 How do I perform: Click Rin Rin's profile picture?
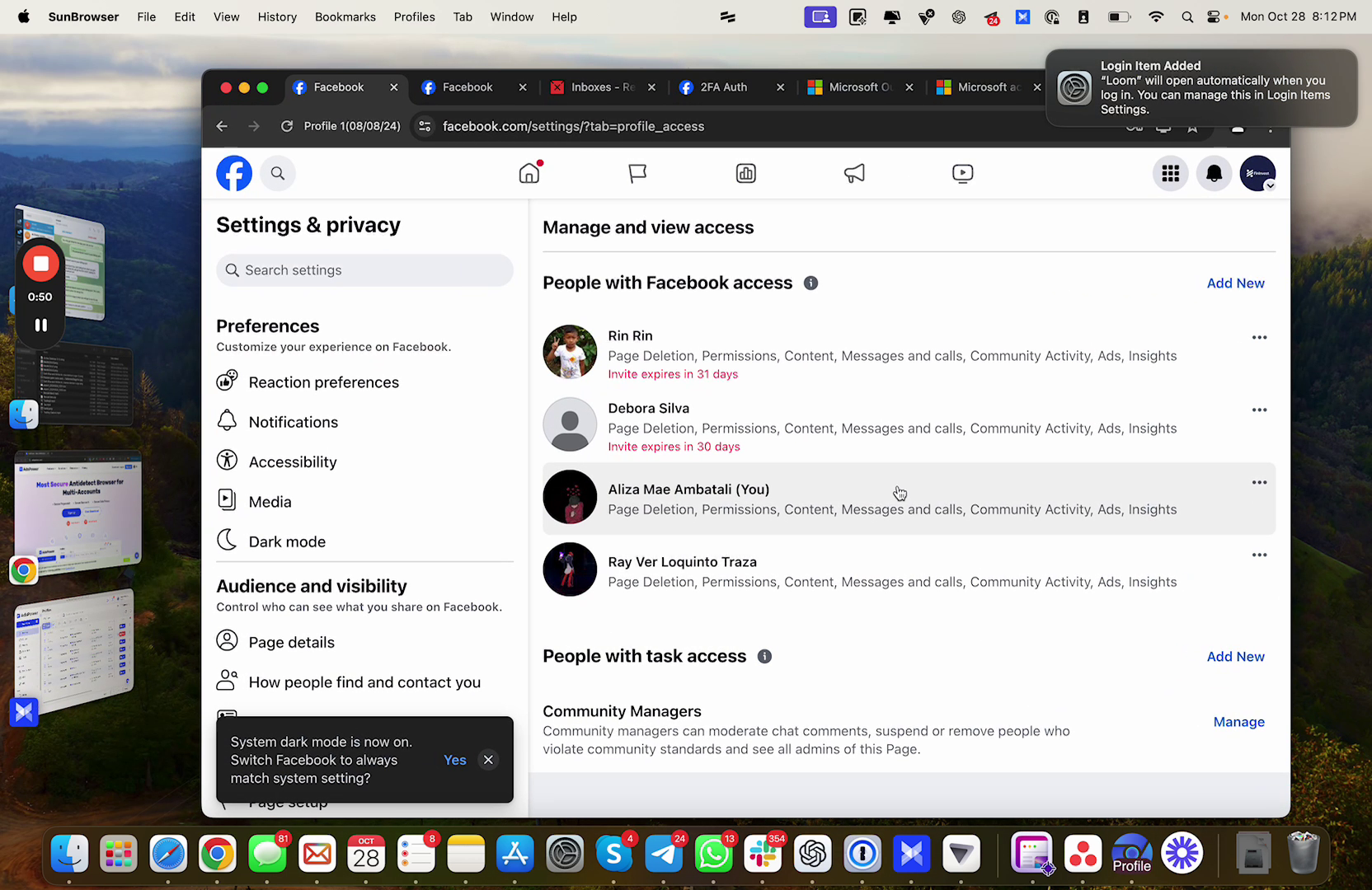(570, 352)
